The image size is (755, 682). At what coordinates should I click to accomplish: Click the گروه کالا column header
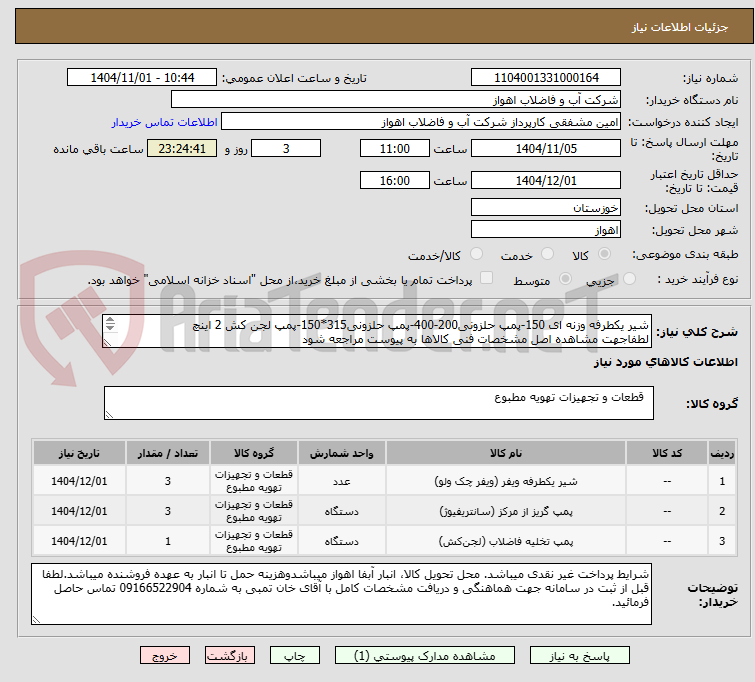254,453
